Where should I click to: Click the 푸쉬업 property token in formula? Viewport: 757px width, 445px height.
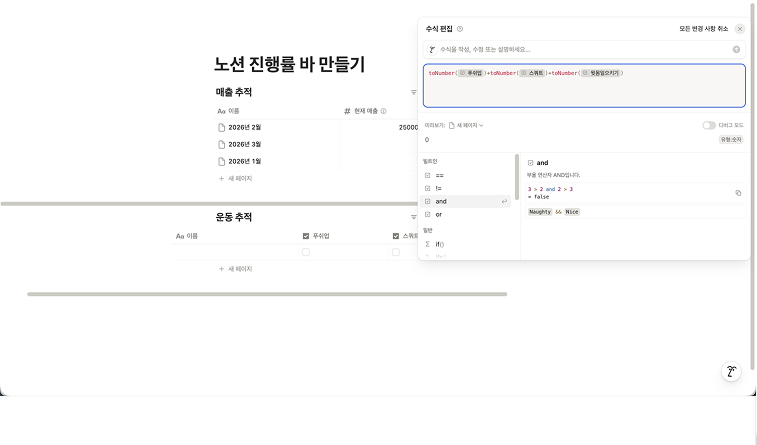471,73
